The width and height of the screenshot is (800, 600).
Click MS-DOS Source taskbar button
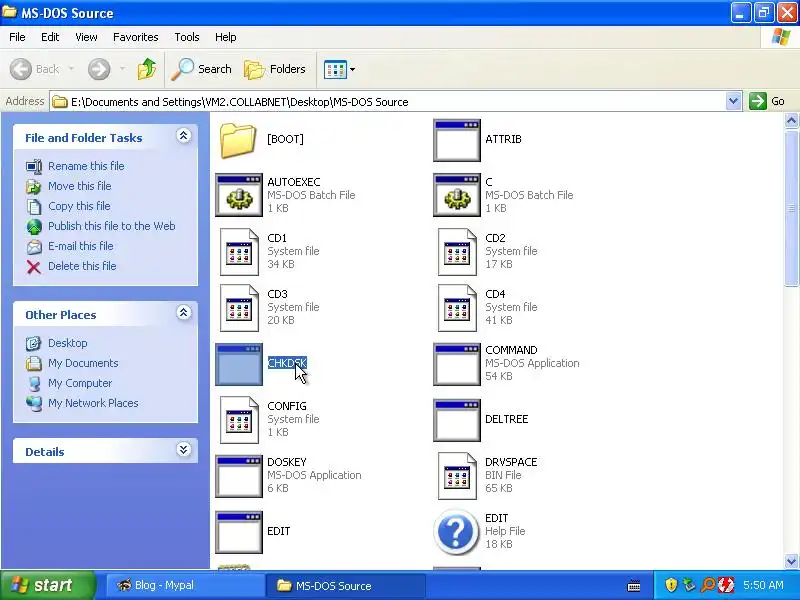pos(345,586)
